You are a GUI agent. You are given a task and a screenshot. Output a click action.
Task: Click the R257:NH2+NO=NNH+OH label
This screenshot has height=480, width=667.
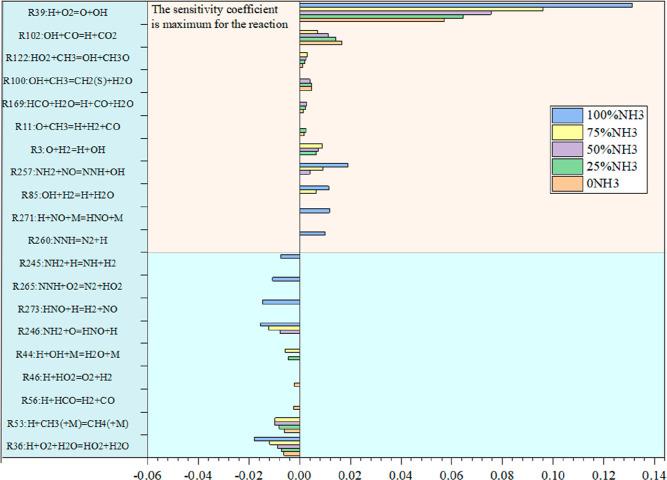72,172
